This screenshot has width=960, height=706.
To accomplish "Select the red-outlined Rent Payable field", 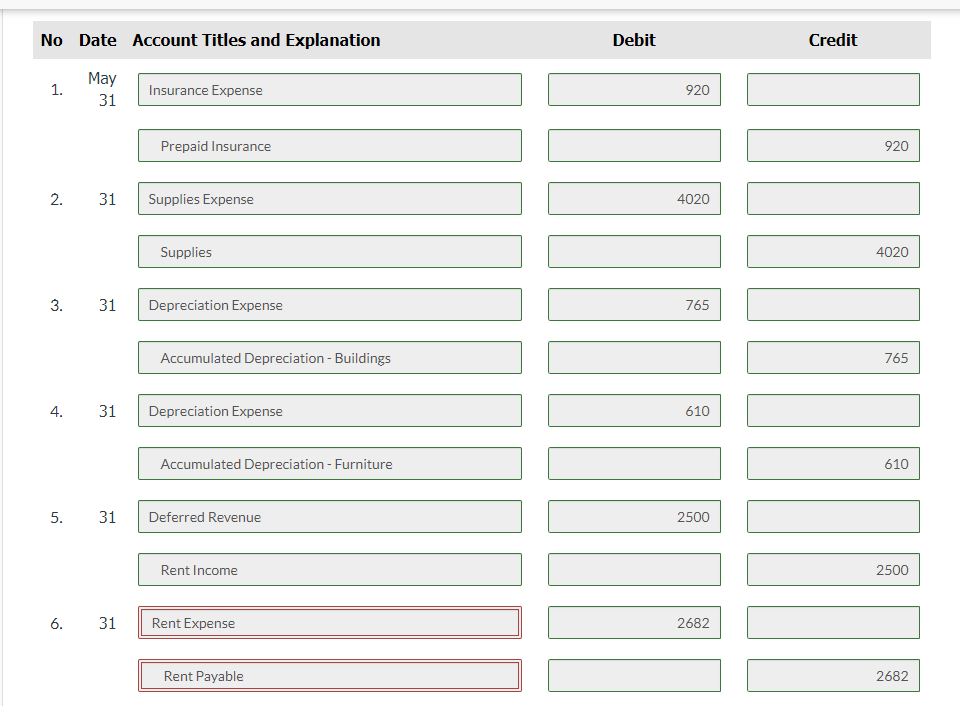I will pos(329,676).
